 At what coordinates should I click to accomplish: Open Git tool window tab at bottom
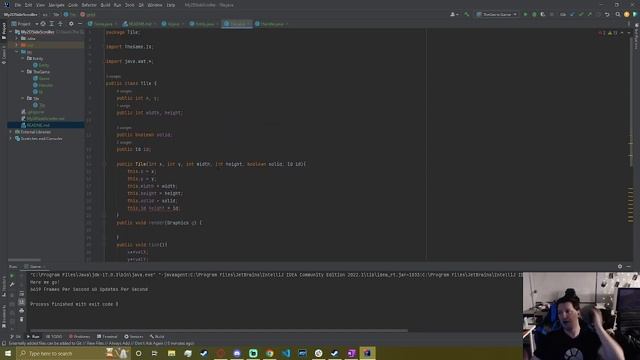(x=16, y=336)
